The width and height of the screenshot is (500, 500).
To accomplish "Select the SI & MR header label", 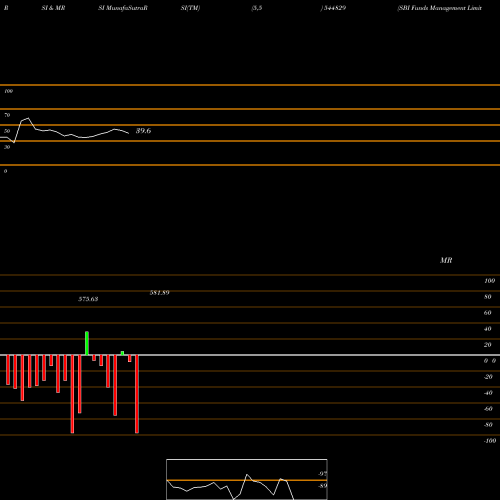I will [53, 8].
